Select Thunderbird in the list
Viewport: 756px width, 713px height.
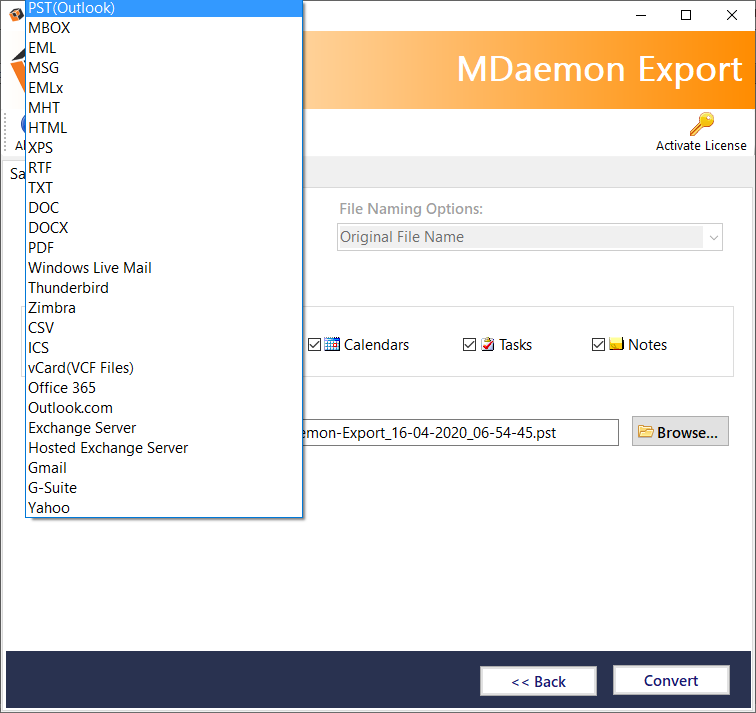point(164,288)
